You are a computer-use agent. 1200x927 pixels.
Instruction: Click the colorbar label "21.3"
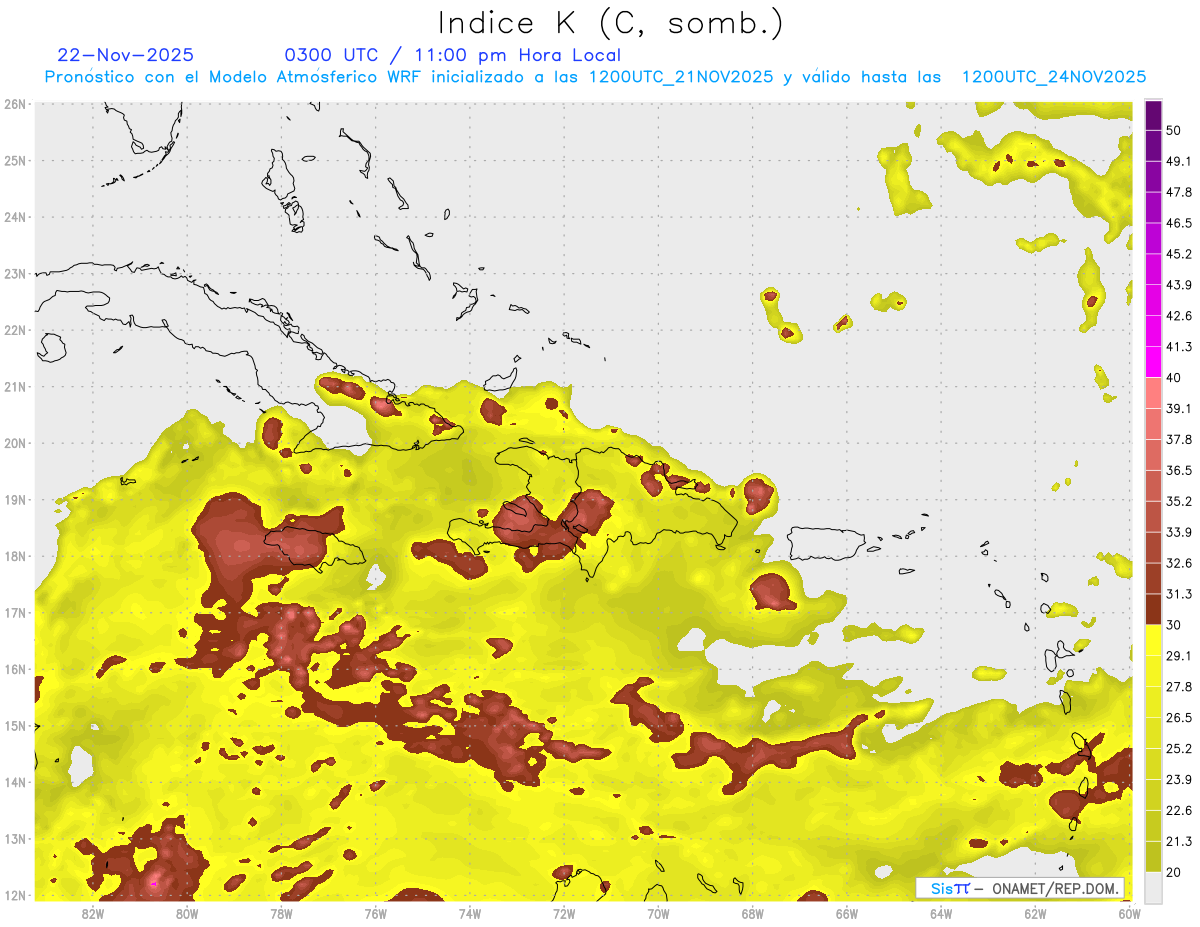click(1178, 842)
